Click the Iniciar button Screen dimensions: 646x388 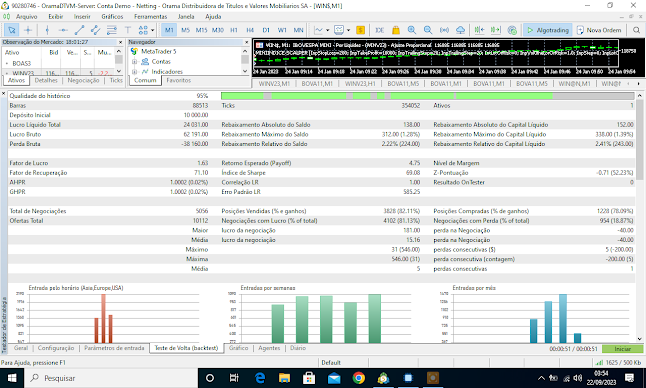click(623, 349)
